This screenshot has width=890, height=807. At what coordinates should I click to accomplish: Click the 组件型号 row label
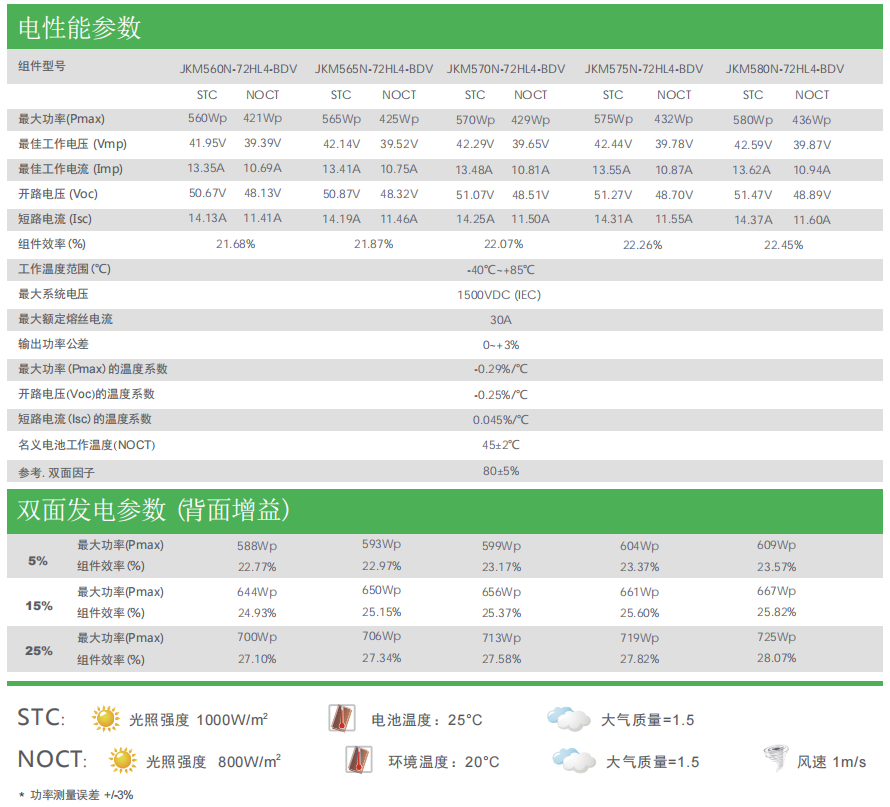coord(41,66)
